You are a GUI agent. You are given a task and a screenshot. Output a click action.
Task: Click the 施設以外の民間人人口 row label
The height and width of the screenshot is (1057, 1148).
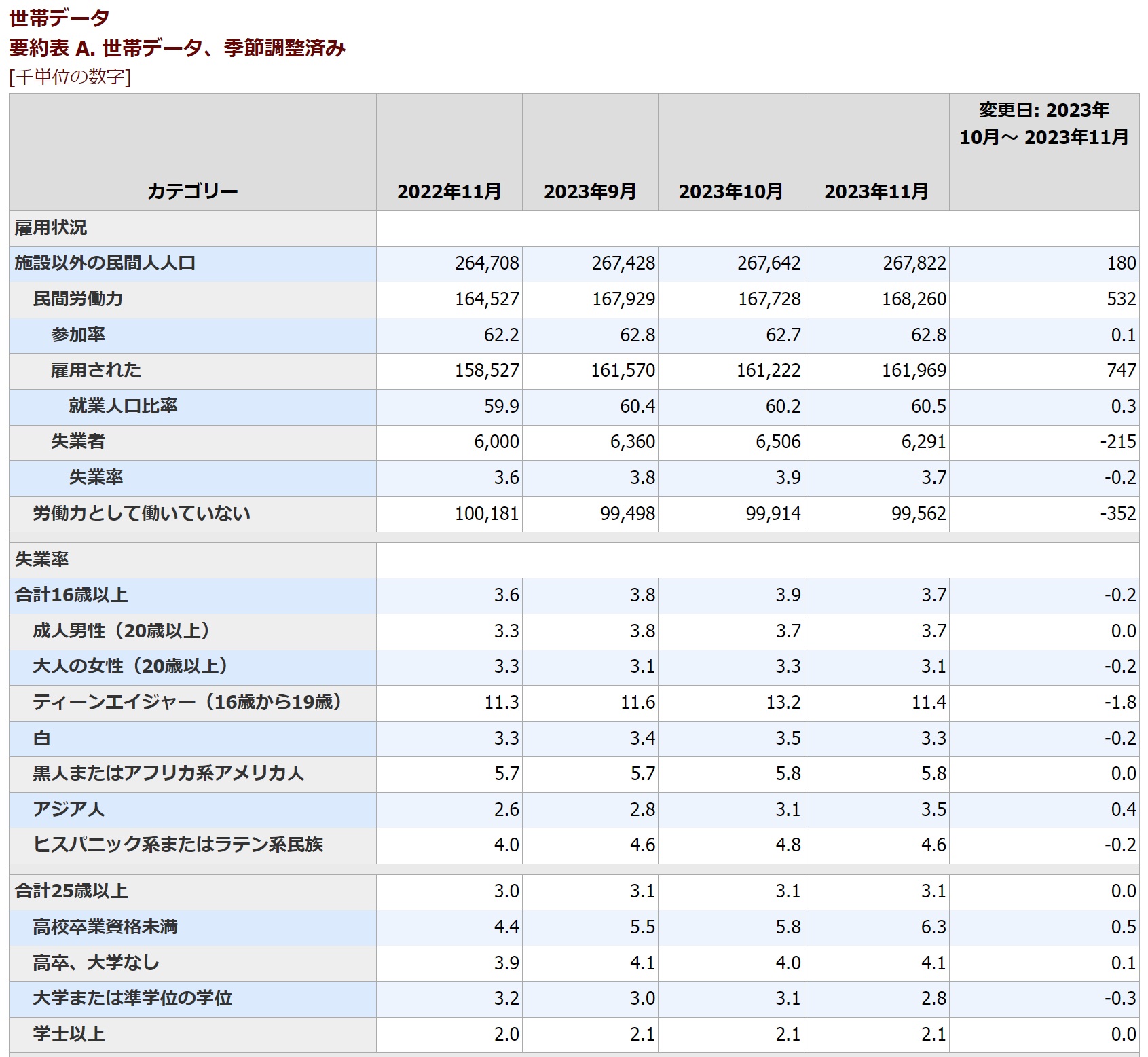tap(105, 263)
